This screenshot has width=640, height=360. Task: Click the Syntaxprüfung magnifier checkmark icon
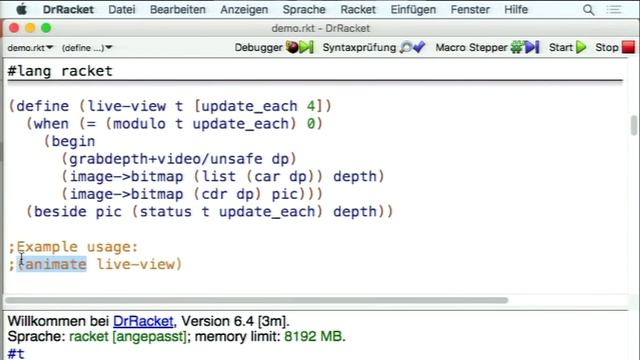pos(412,47)
